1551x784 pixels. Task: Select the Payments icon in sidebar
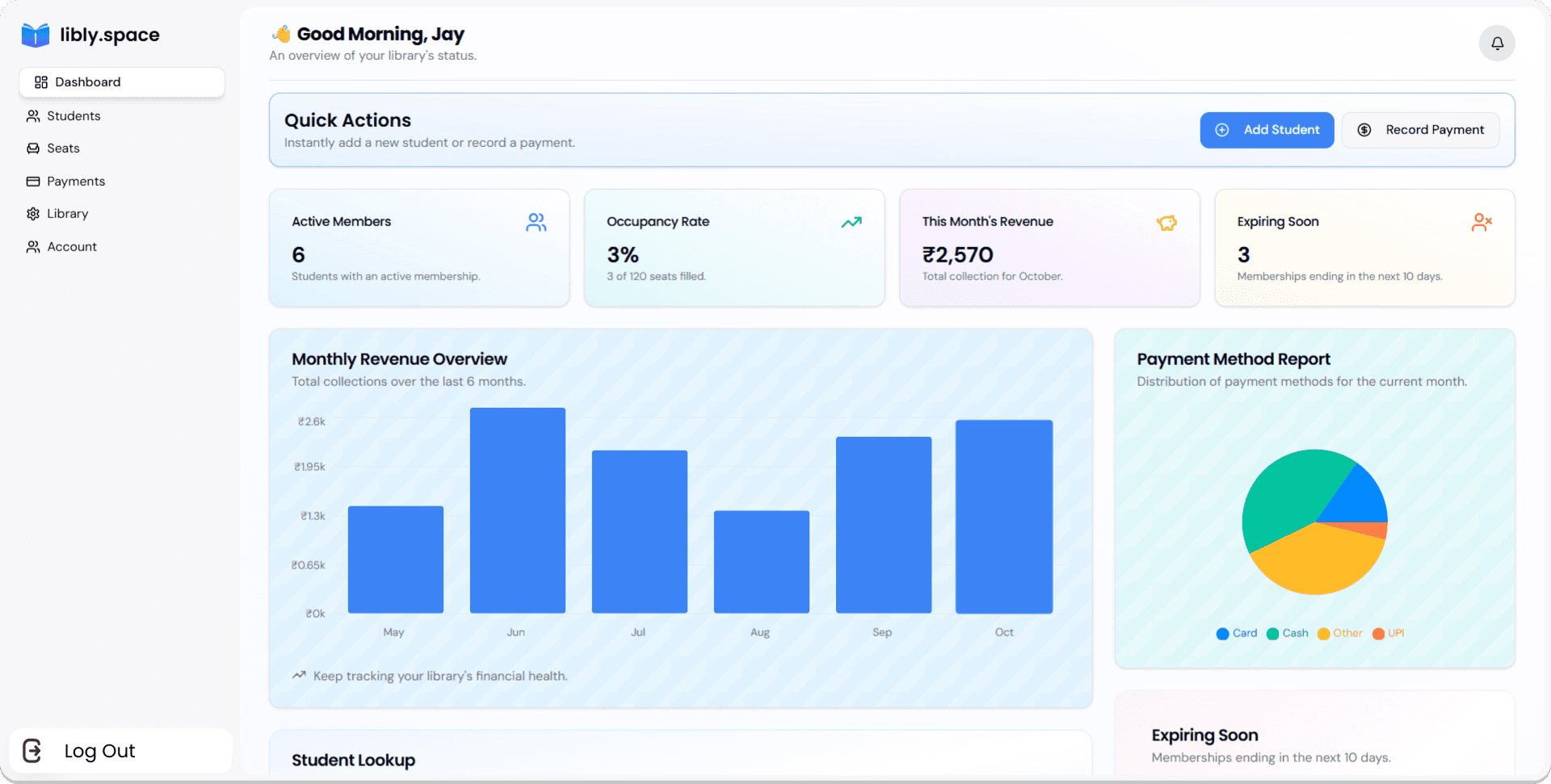(32, 181)
